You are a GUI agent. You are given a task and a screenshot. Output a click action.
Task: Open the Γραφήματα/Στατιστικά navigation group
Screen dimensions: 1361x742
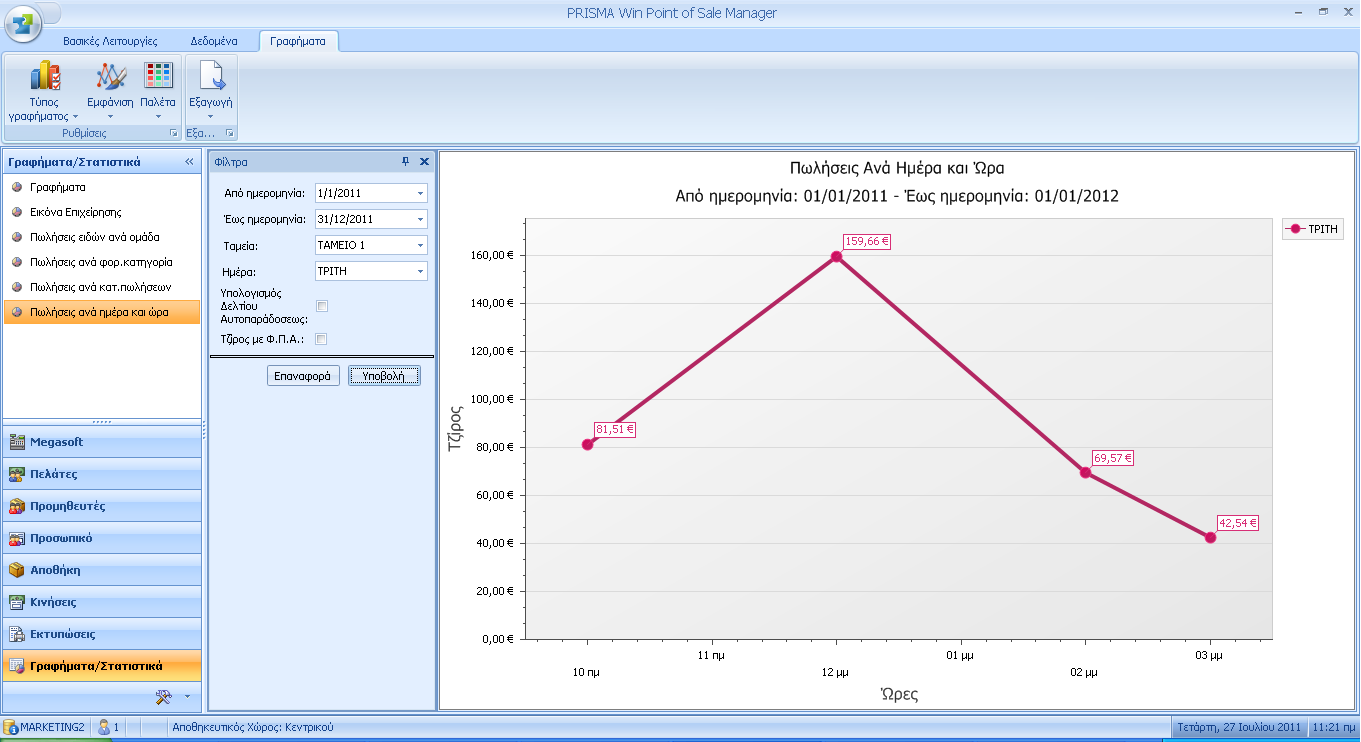(102, 666)
